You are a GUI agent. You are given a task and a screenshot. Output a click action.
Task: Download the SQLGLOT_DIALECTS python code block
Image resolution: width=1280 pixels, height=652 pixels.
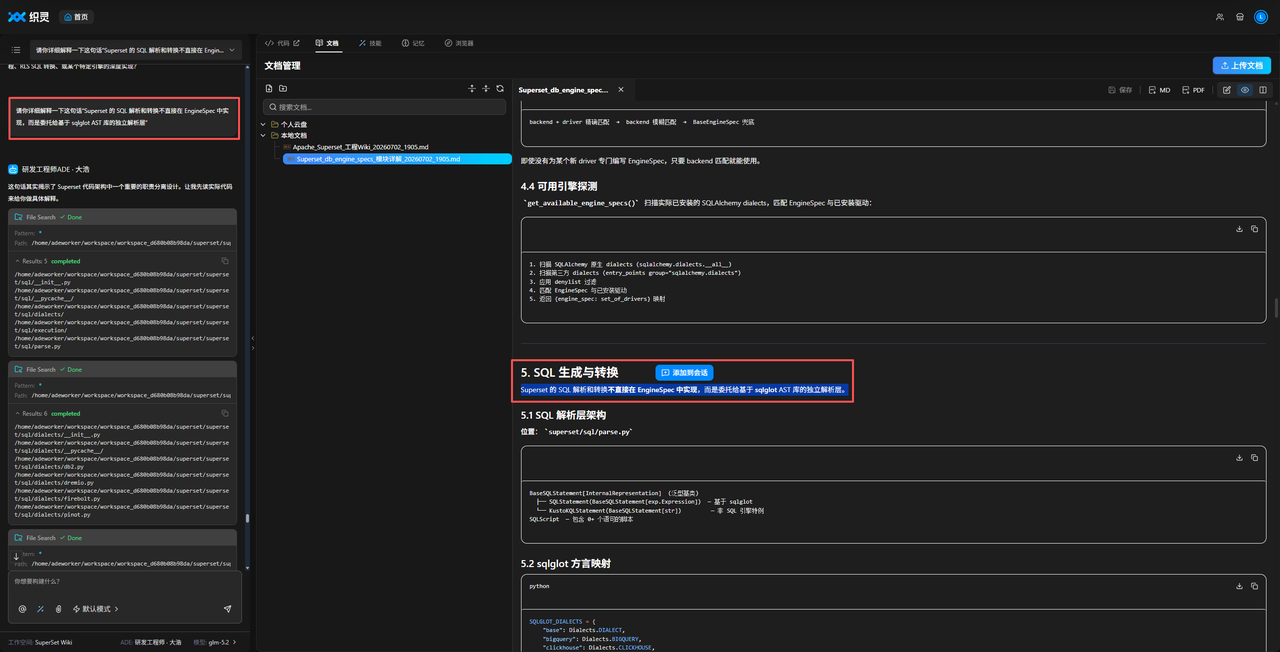[1240, 586]
